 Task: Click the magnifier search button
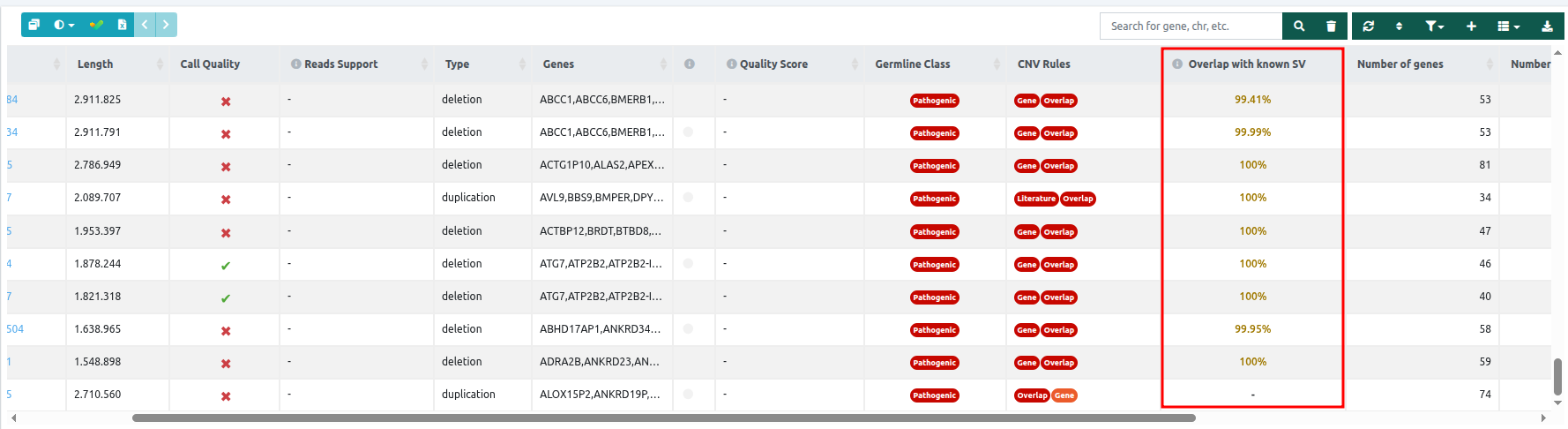click(1299, 26)
